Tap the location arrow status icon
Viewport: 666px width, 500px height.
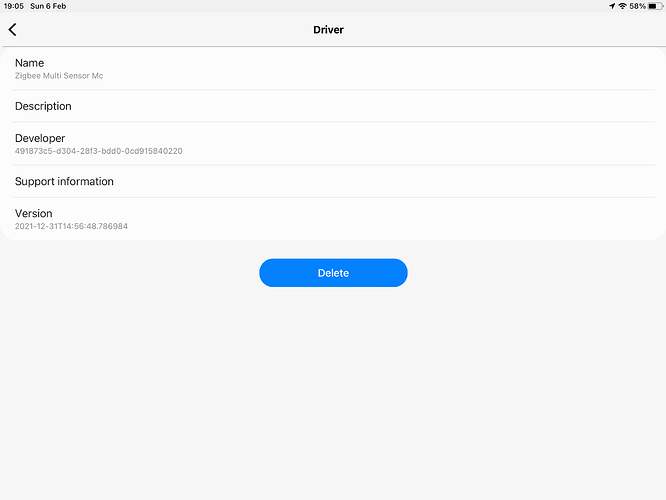tap(612, 6)
